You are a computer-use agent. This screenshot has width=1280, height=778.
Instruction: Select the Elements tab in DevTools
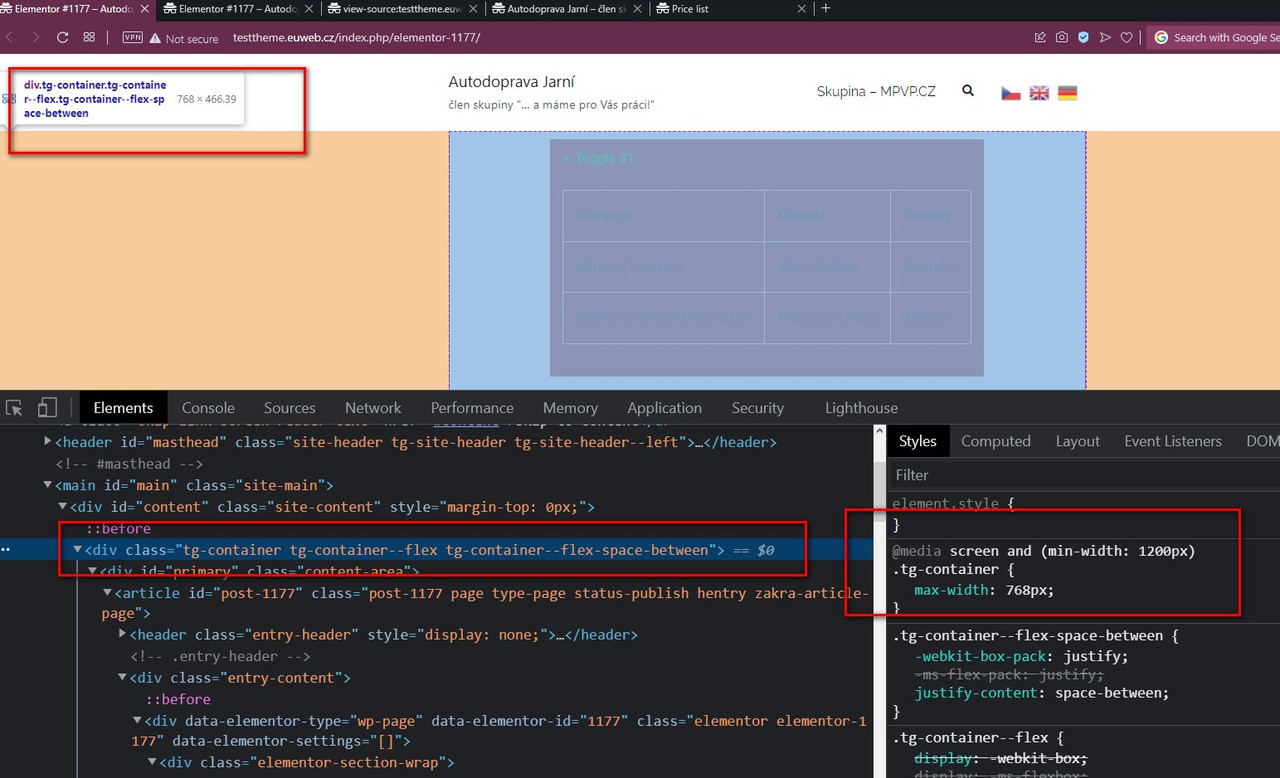point(123,408)
